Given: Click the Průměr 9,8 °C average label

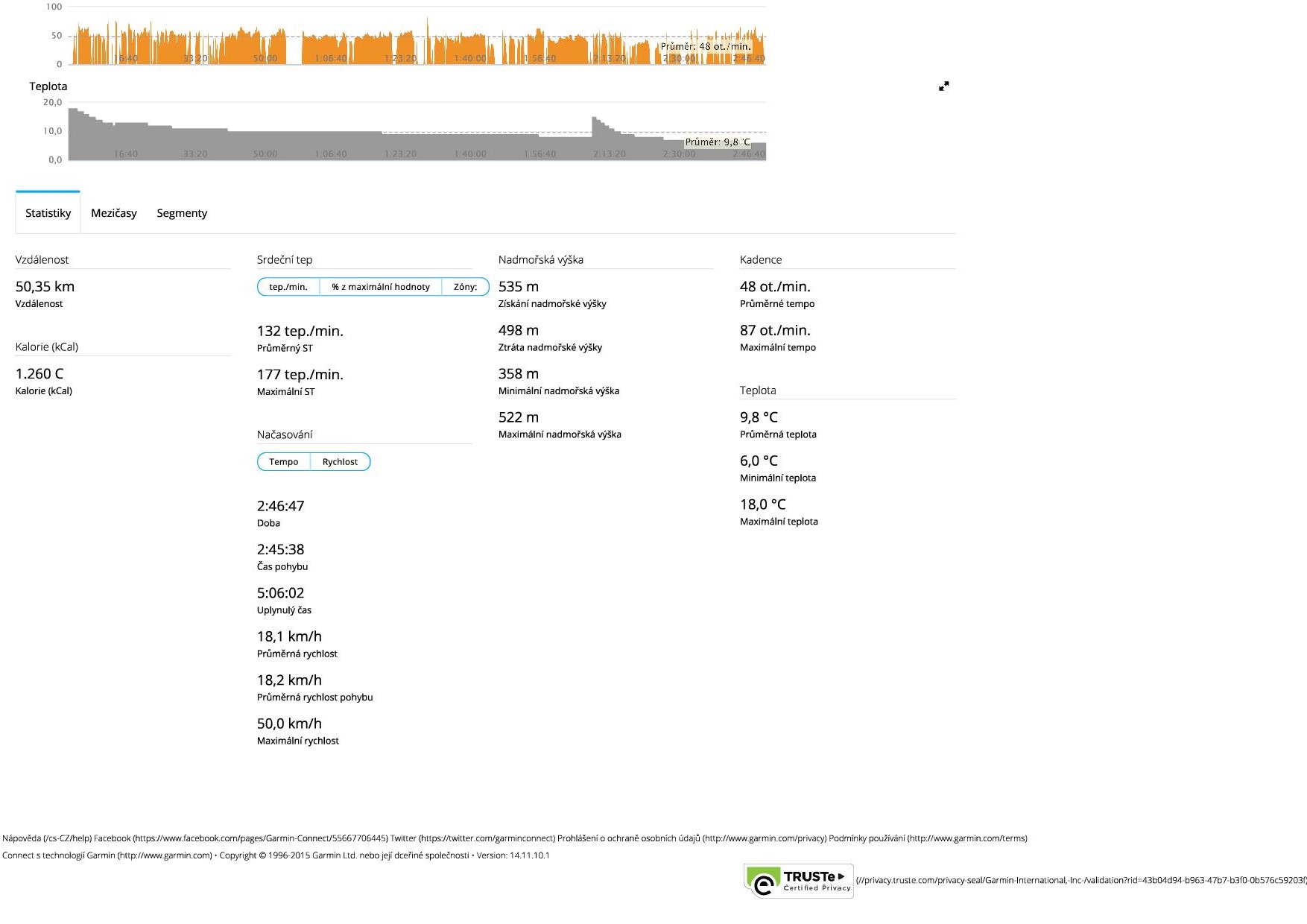Looking at the screenshot, I should pos(717,142).
